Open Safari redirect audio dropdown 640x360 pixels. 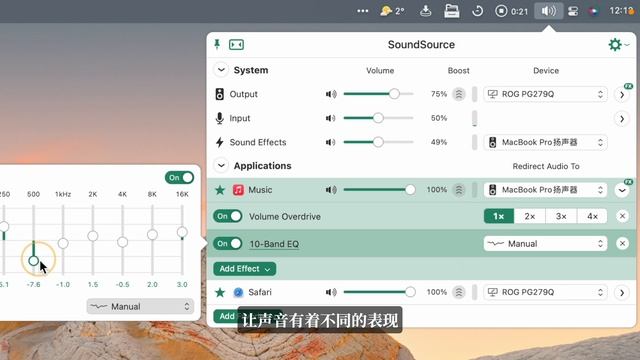(x=545, y=292)
